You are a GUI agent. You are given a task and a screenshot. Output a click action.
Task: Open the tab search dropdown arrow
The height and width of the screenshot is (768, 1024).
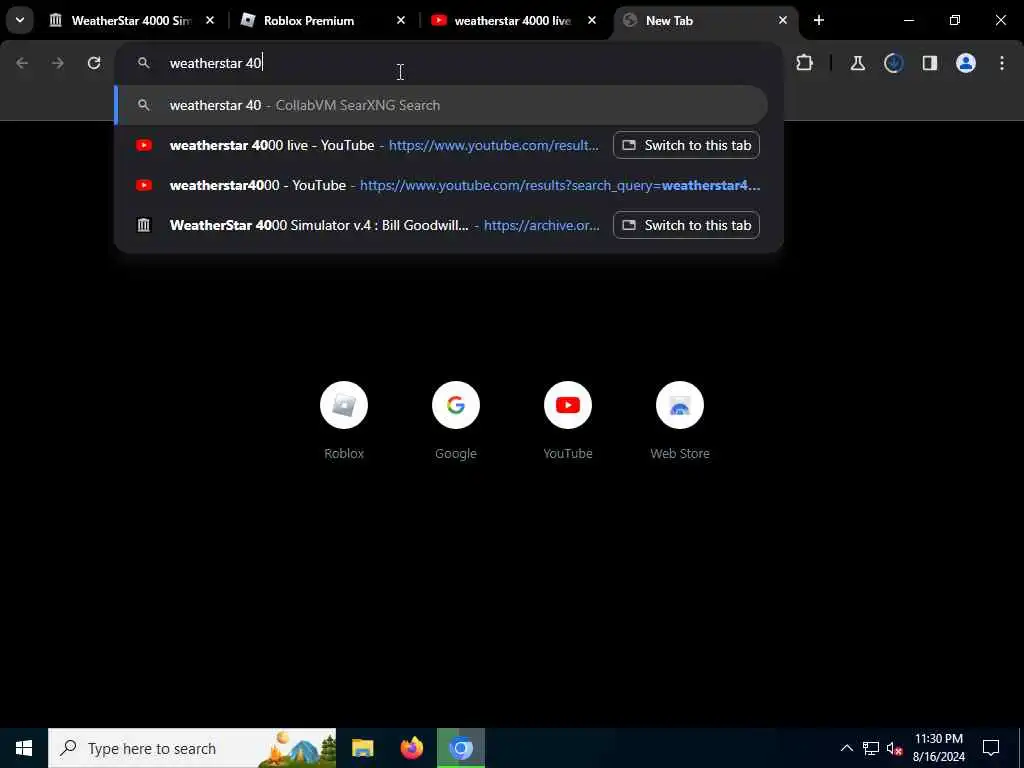(20, 20)
